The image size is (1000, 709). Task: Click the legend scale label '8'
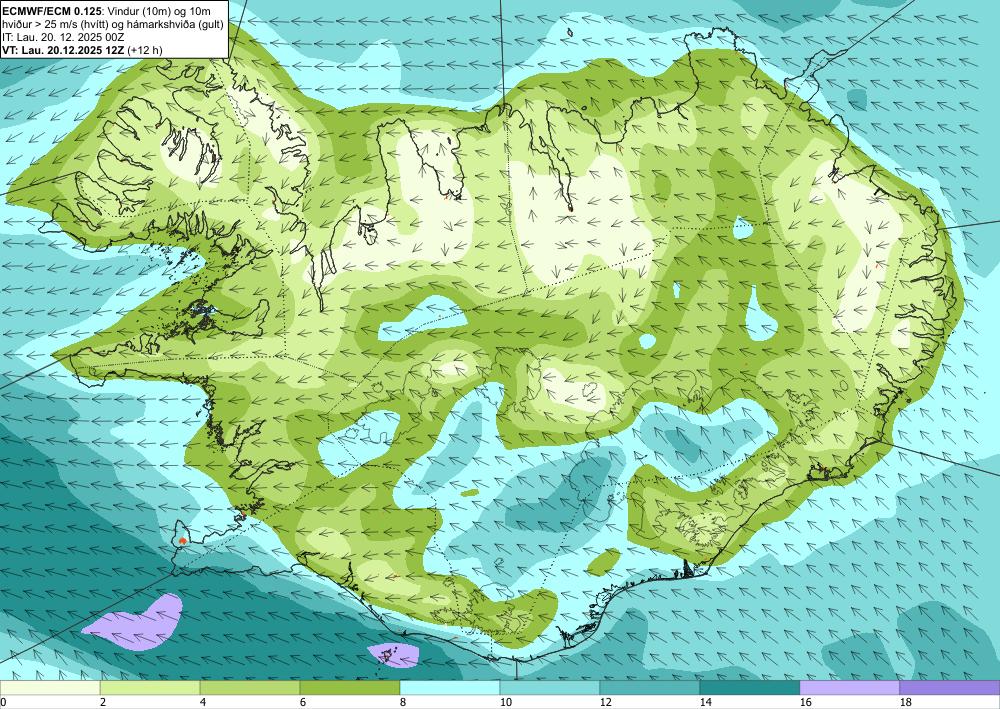coord(403,703)
